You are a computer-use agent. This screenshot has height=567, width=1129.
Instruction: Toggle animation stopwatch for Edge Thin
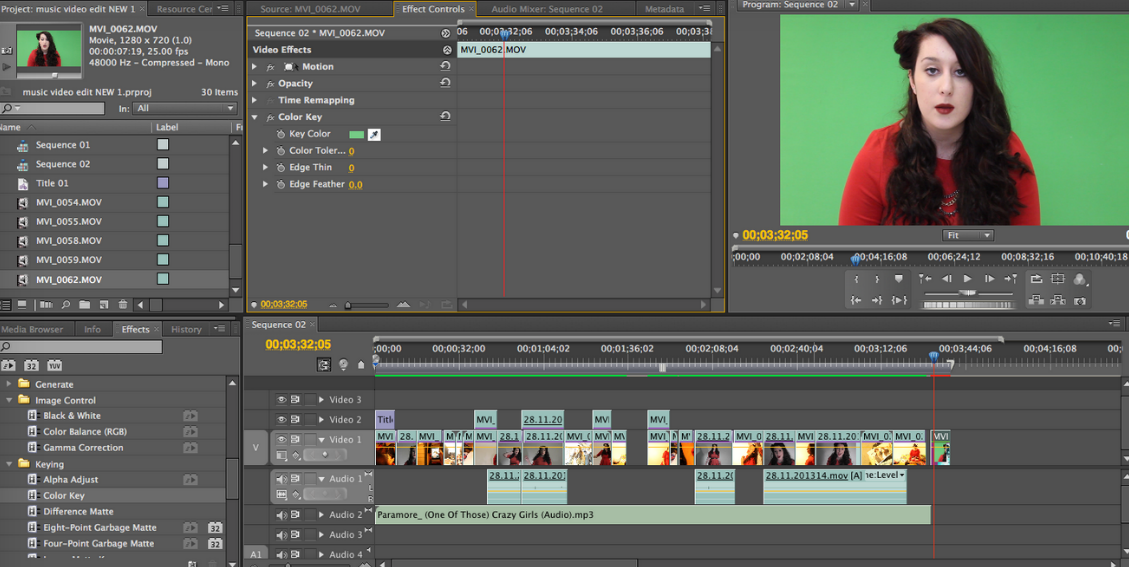click(x=281, y=168)
